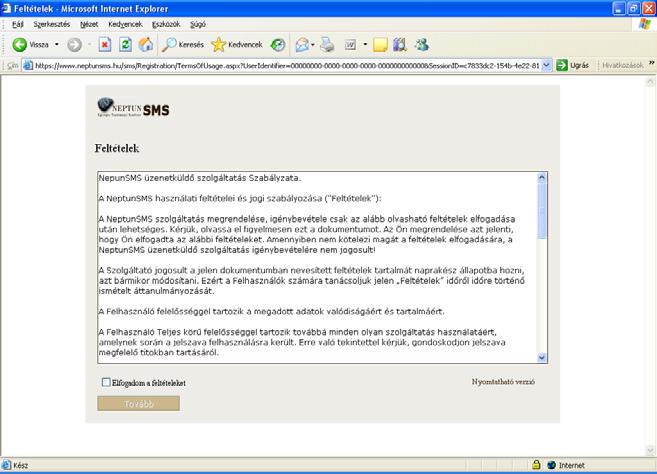Open the Fájl menu
Screen dimensions: 657x474
pyautogui.click(x=18, y=24)
